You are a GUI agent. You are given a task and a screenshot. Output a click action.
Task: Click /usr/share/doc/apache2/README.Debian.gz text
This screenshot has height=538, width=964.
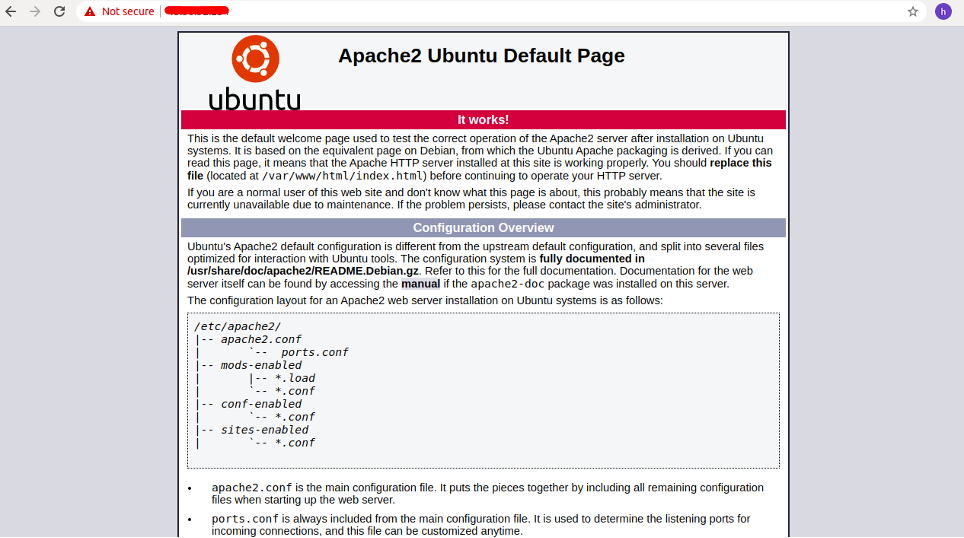(303, 271)
